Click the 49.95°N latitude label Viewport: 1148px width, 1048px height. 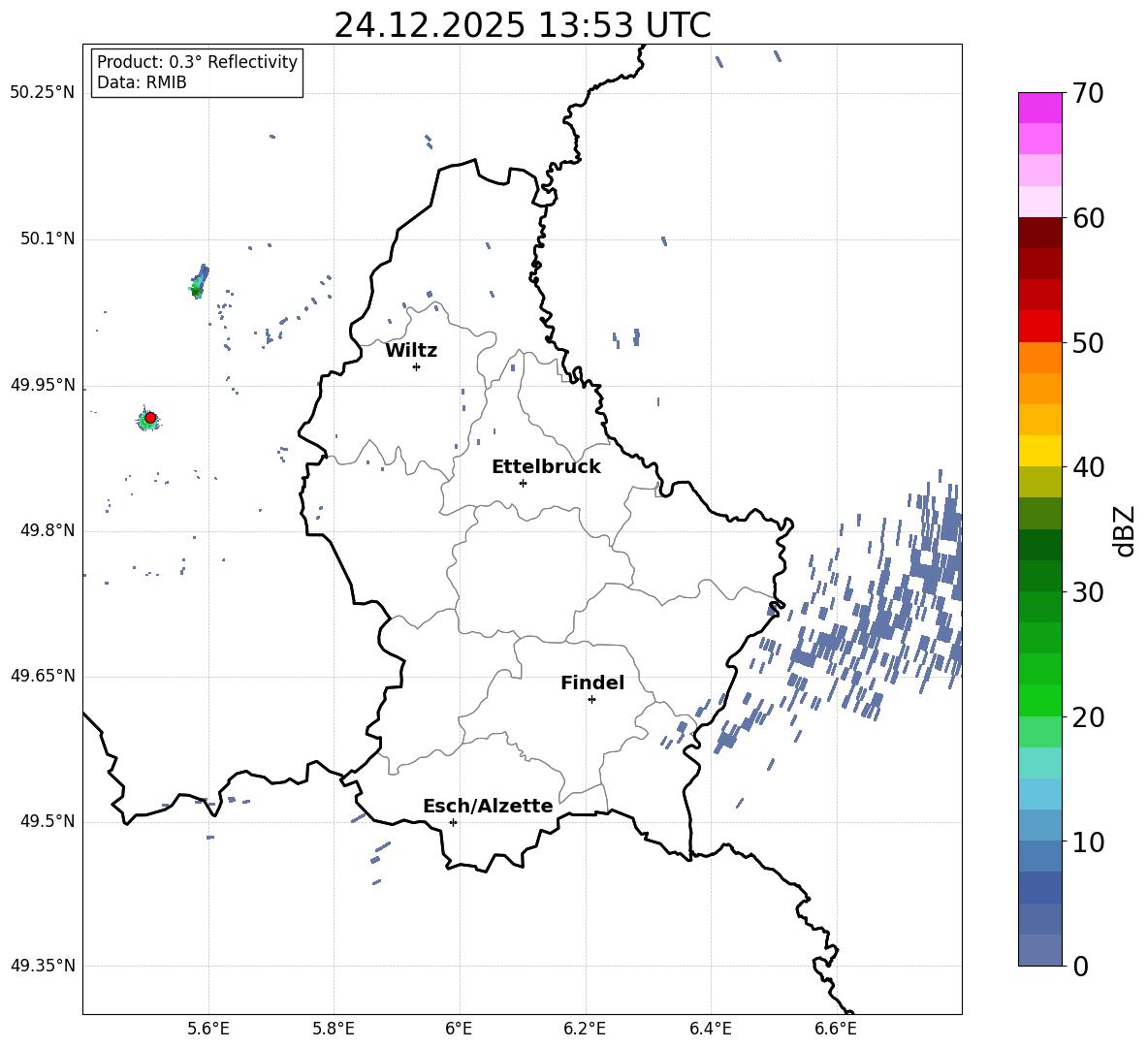click(x=43, y=385)
